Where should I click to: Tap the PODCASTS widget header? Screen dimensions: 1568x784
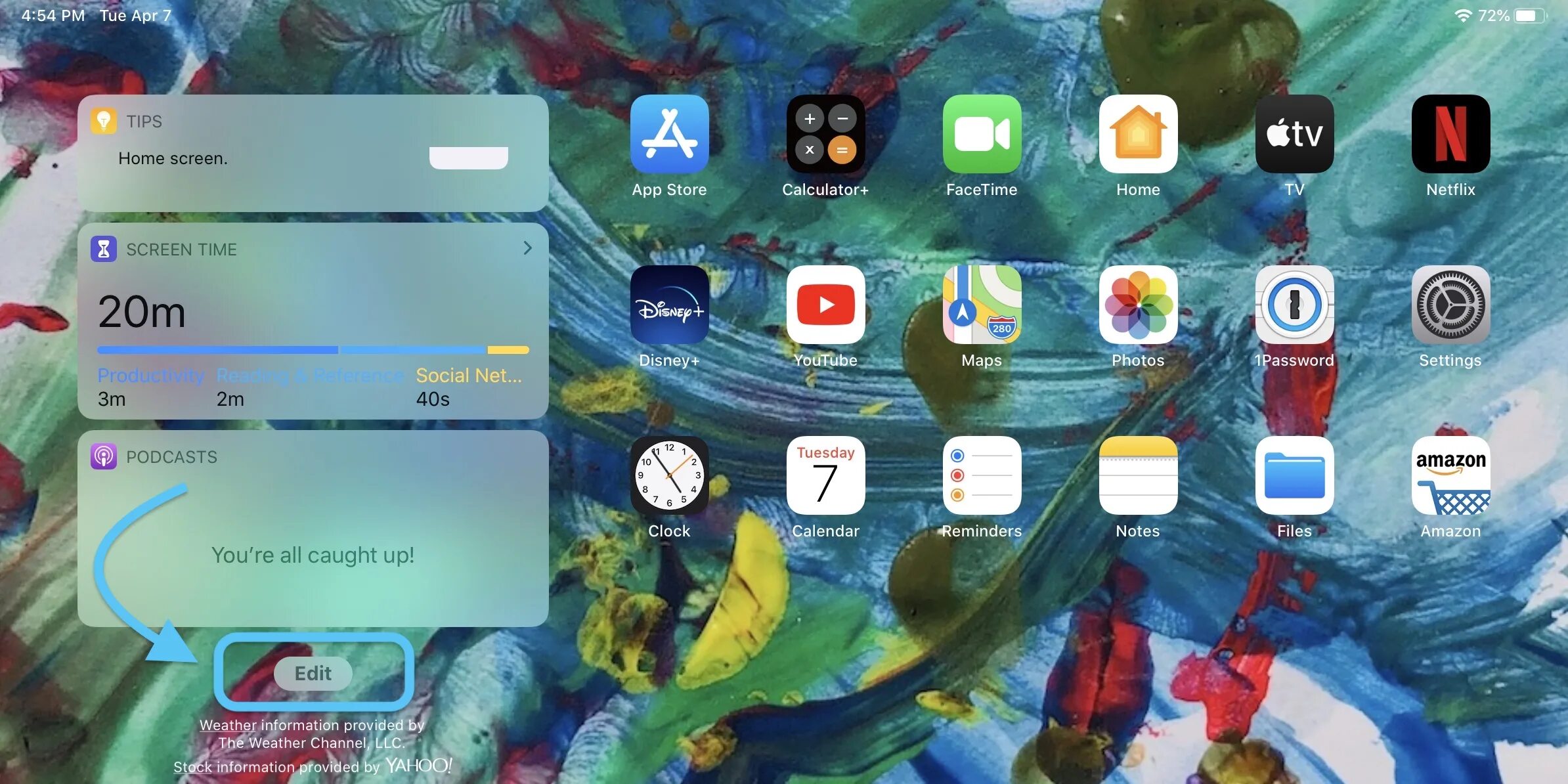pyautogui.click(x=171, y=457)
